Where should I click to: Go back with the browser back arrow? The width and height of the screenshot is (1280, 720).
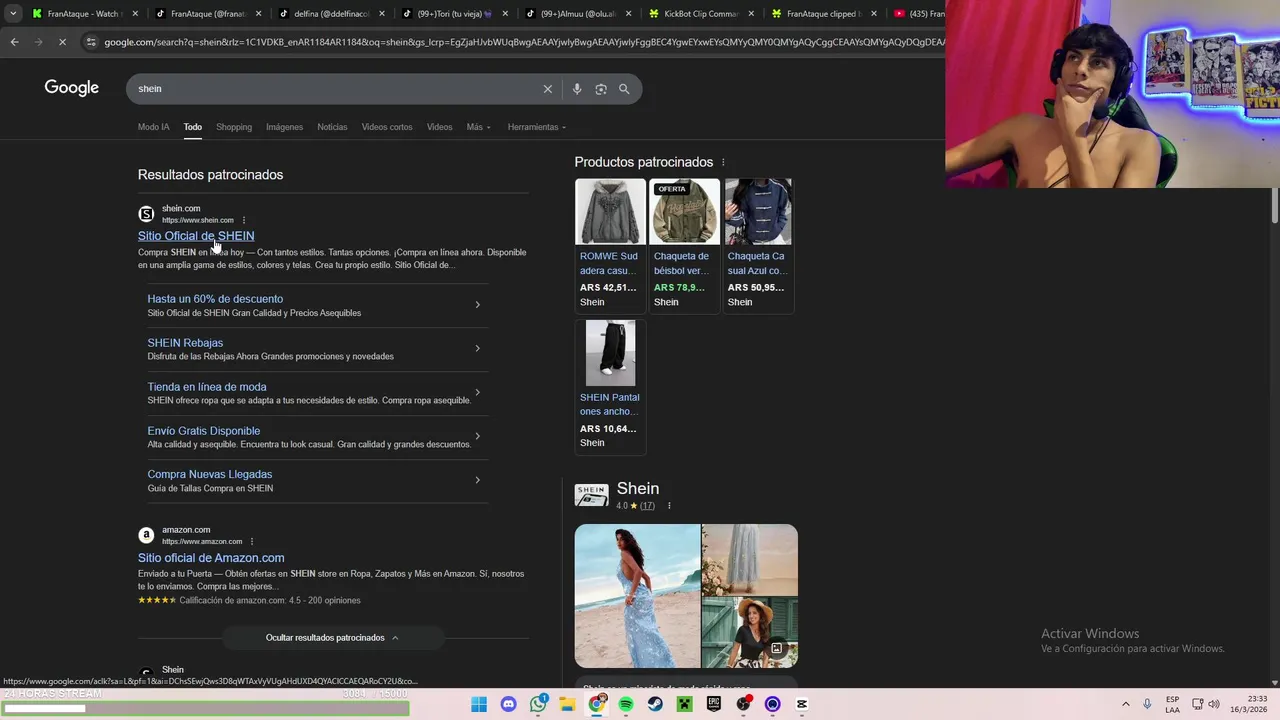click(x=14, y=42)
